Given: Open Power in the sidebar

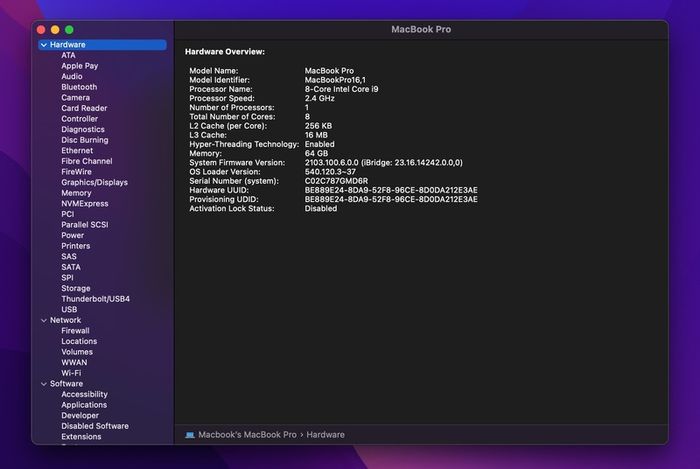Looking at the screenshot, I should (72, 236).
